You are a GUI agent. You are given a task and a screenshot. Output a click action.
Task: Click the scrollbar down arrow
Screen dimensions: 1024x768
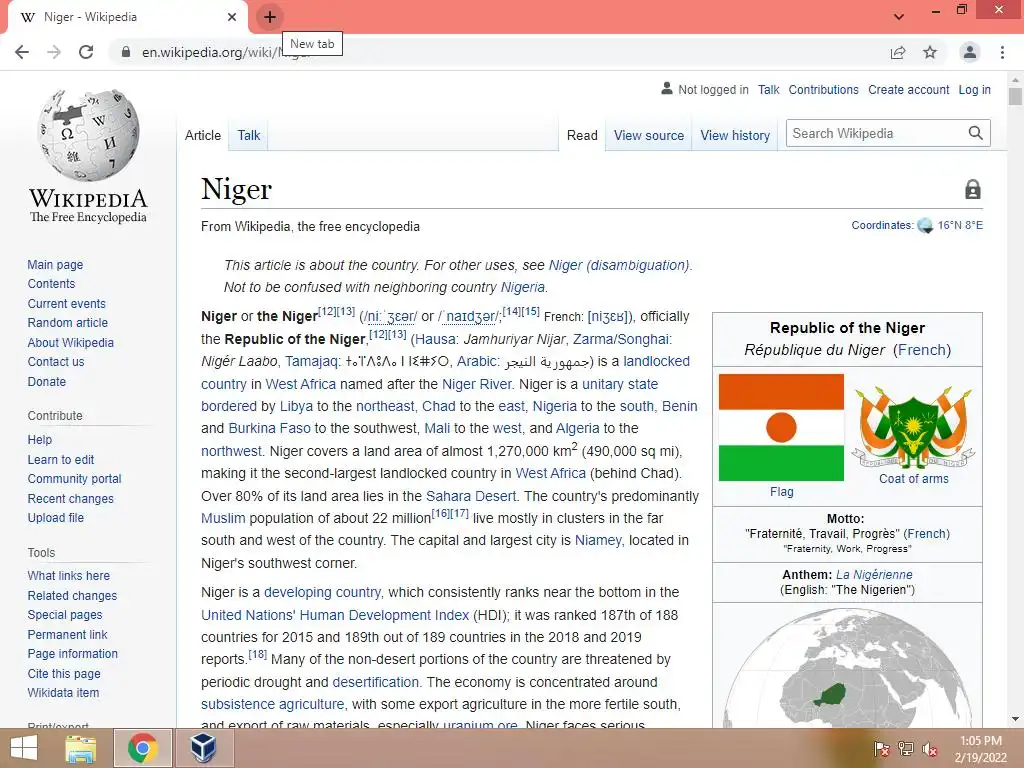point(1015,719)
